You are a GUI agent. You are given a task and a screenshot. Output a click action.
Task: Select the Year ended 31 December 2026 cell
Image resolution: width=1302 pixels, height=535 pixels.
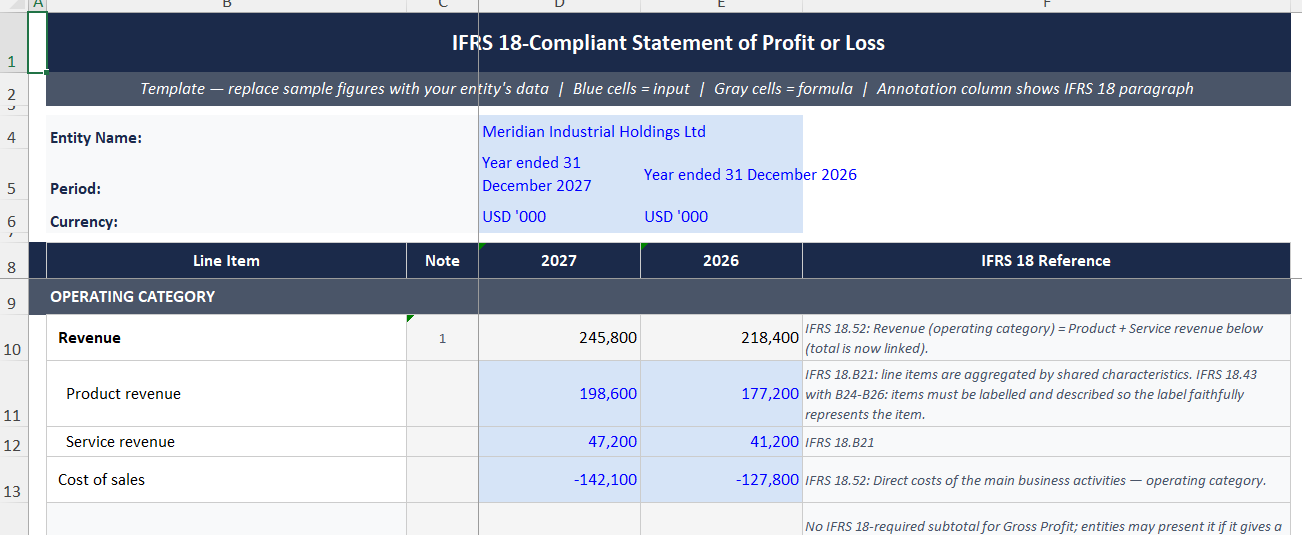pos(721,174)
